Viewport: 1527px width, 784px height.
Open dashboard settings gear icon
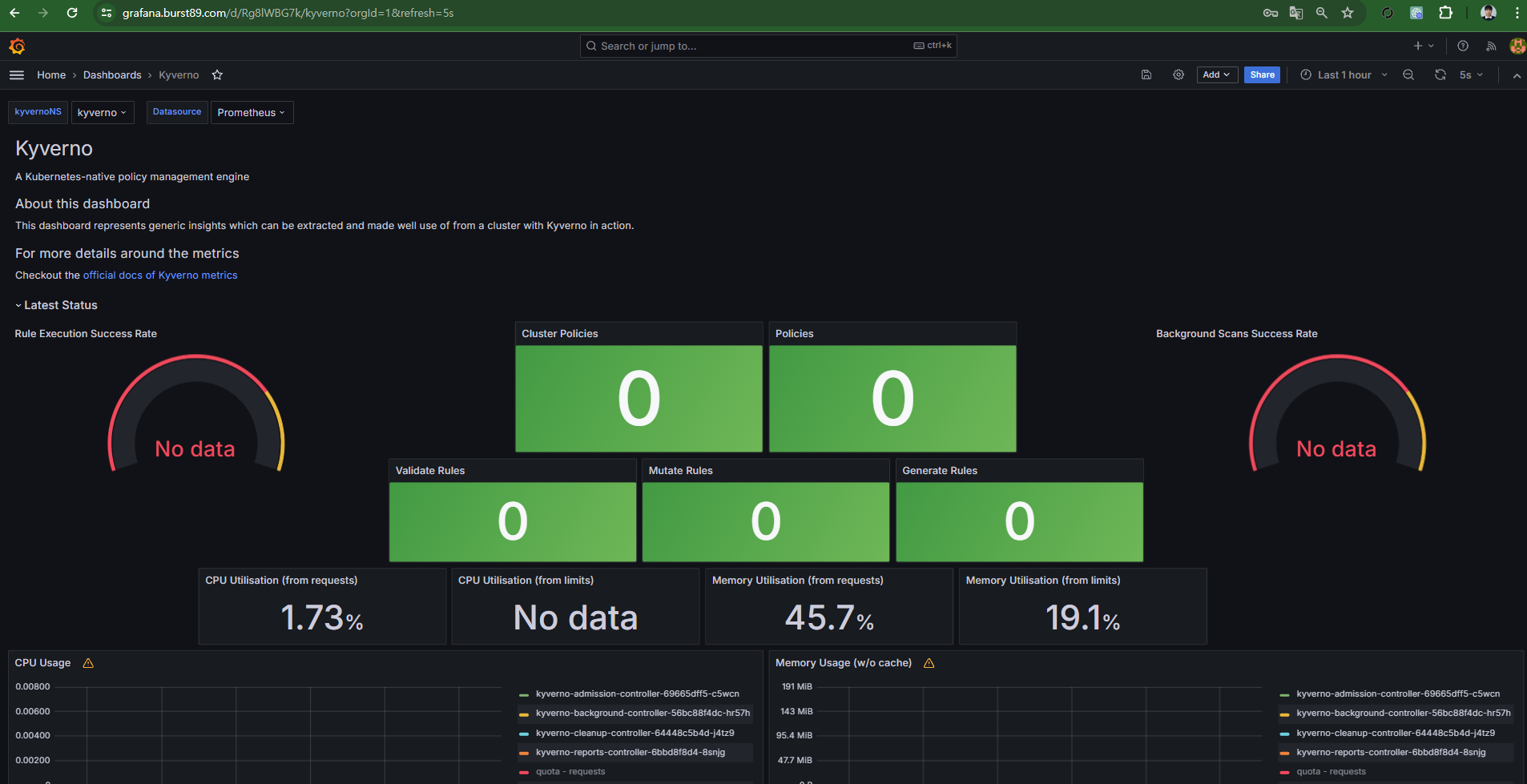coord(1178,75)
